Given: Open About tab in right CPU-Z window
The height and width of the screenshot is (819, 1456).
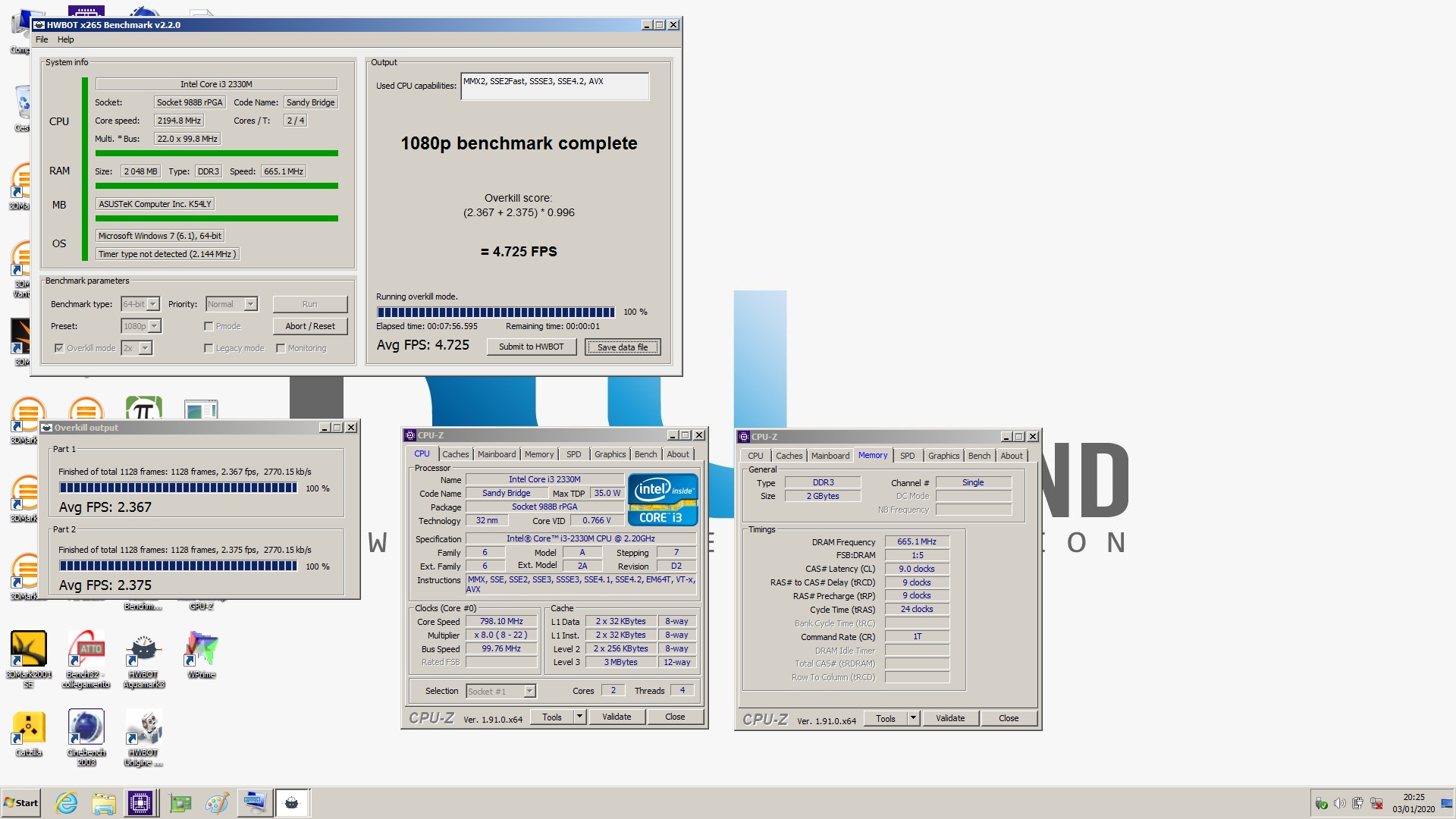Looking at the screenshot, I should [x=1012, y=456].
